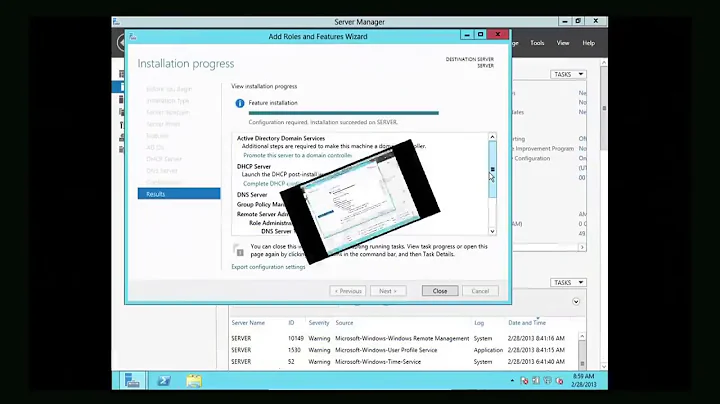Click the Next button in the wizard
The height and width of the screenshot is (404, 720).
point(388,291)
